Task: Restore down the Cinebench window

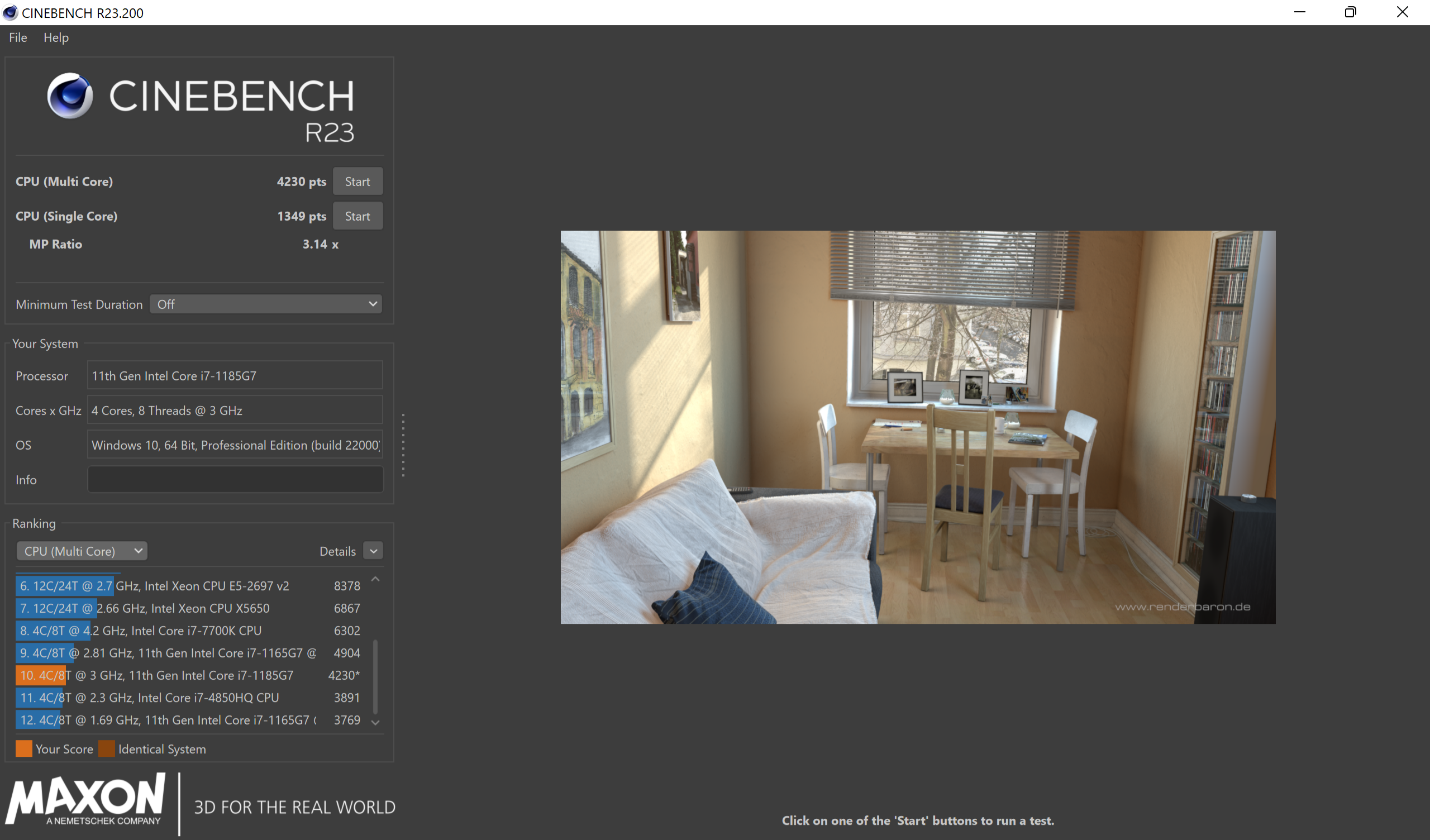Action: coord(1351,12)
